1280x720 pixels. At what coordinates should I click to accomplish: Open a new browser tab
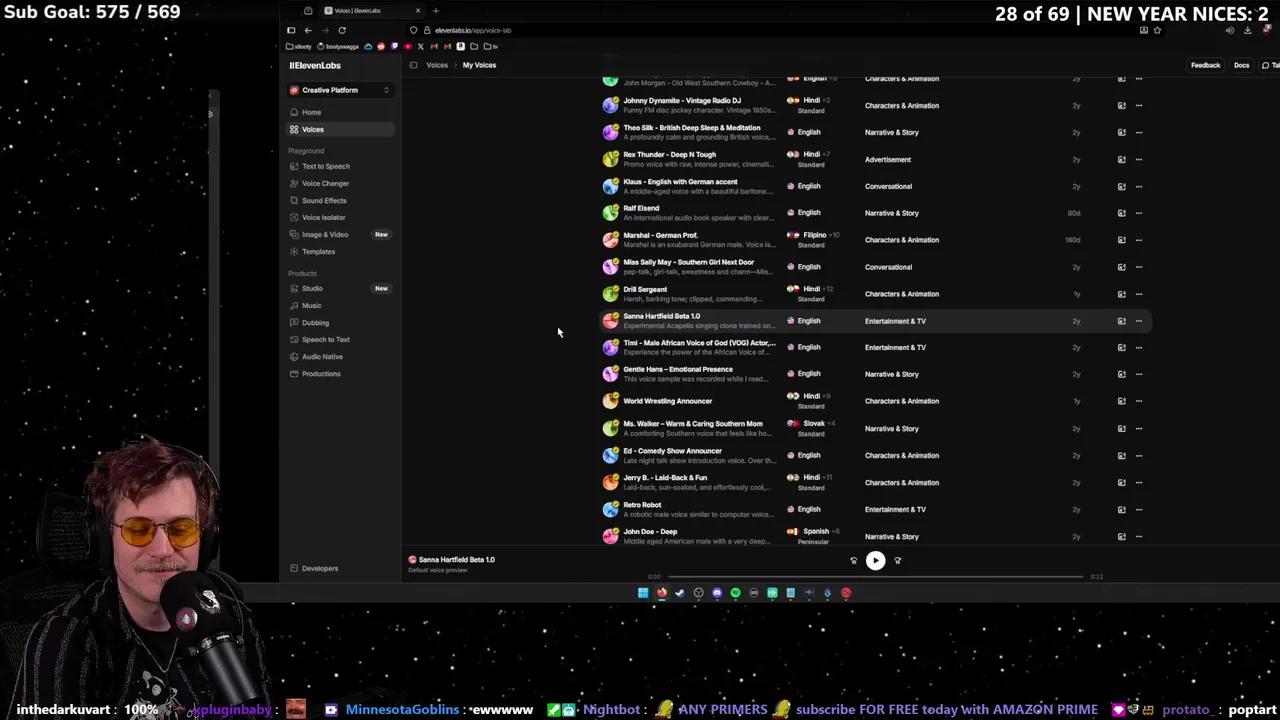pyautogui.click(x=435, y=10)
